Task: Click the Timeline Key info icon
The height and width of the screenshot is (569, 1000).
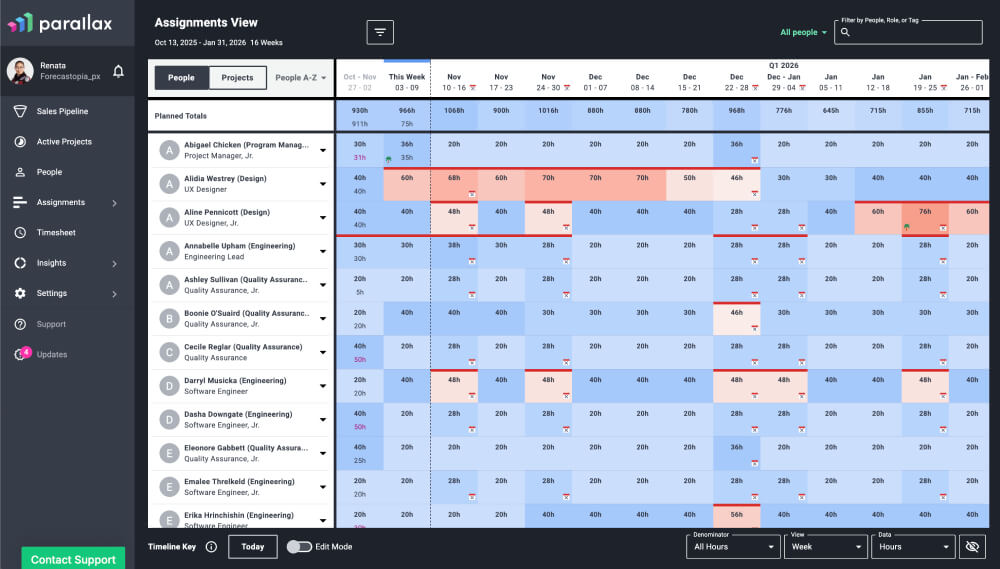Action: (211, 547)
